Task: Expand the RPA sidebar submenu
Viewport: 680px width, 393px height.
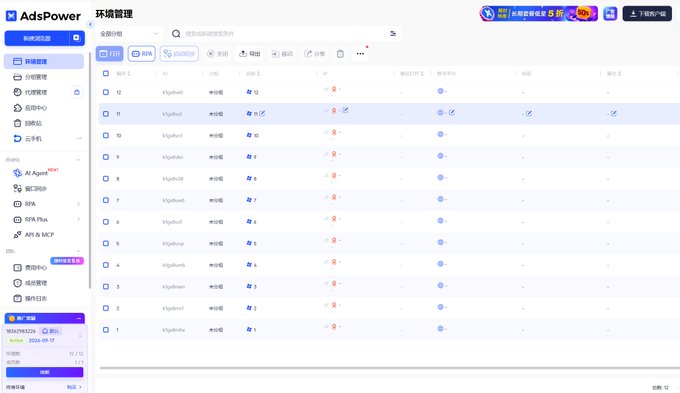Action: click(x=78, y=204)
